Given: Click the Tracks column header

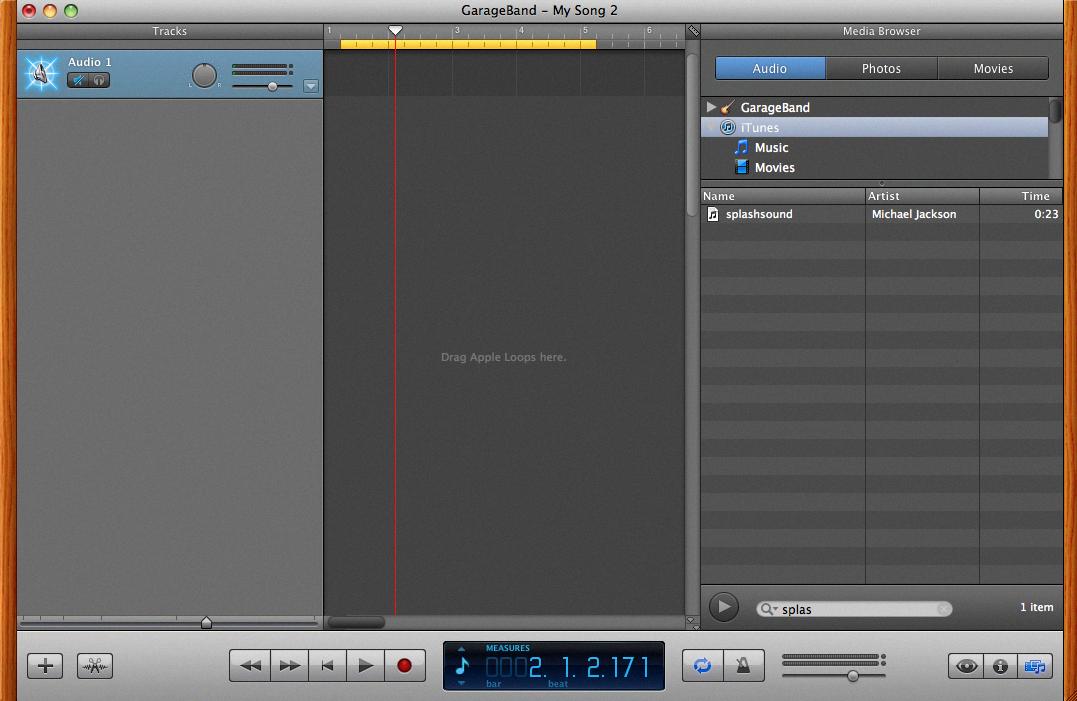Looking at the screenshot, I should (170, 31).
